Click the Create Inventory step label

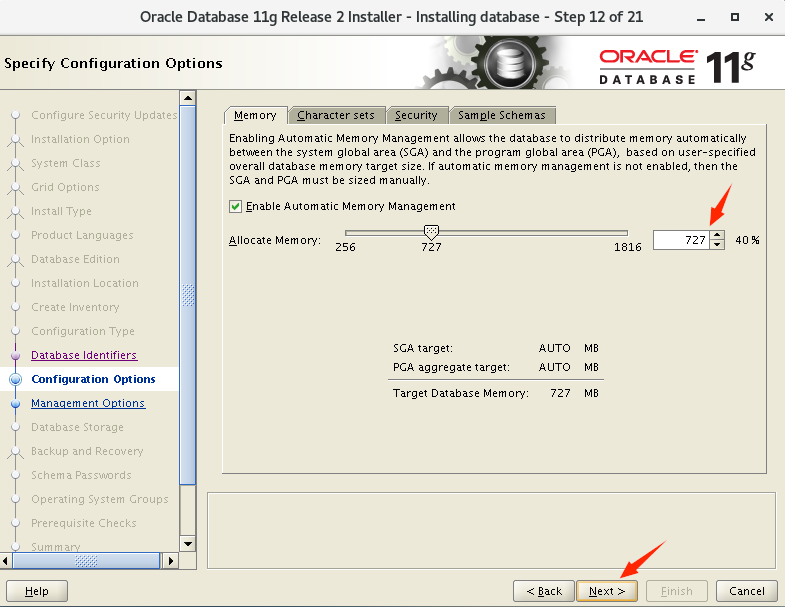pyautogui.click(x=75, y=307)
